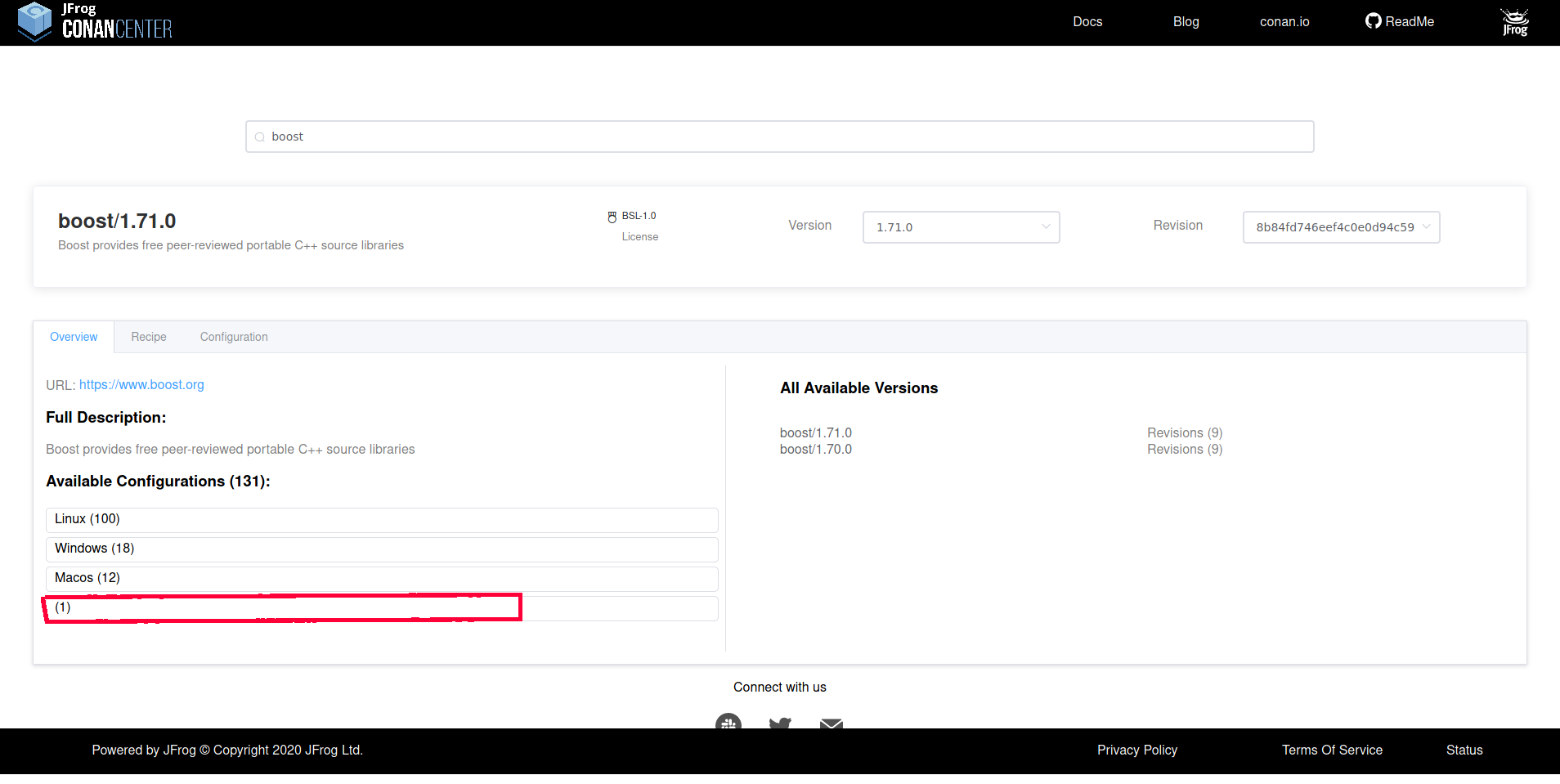The image size is (1560, 784).
Task: Open the JFrog frog logo link
Action: [x=1515, y=22]
